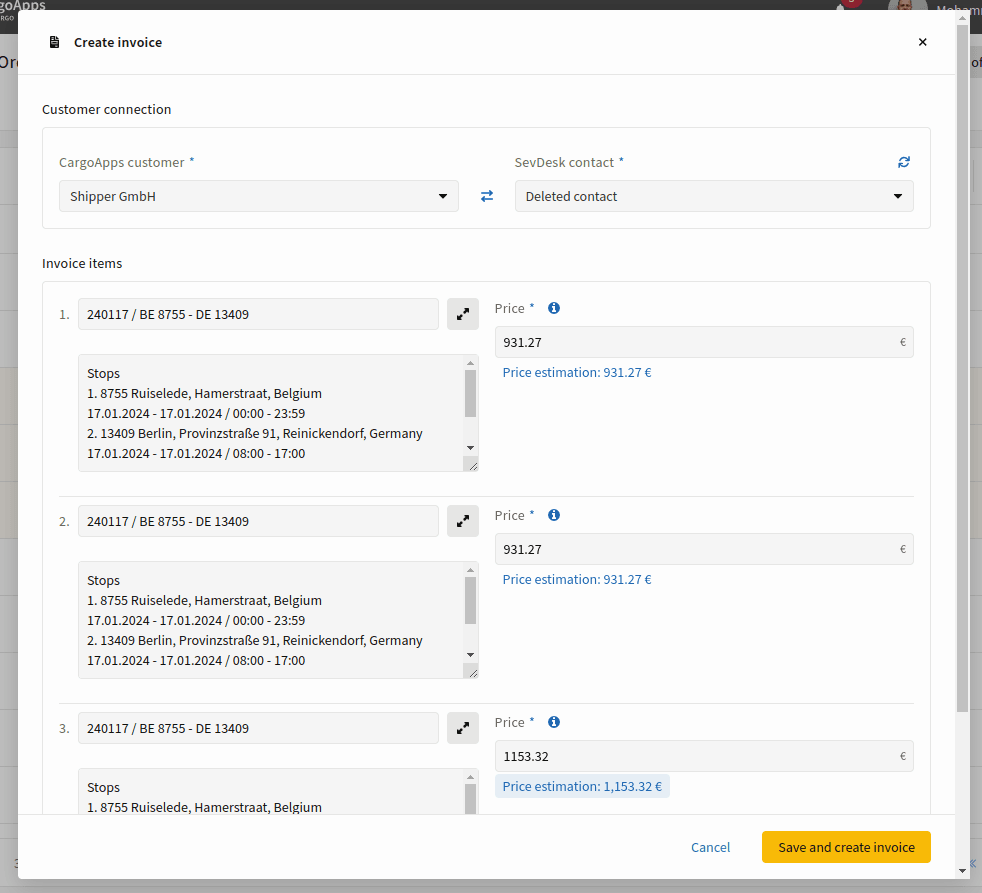Image resolution: width=982 pixels, height=893 pixels.
Task: Focus the price field of item 1
Action: coord(704,342)
